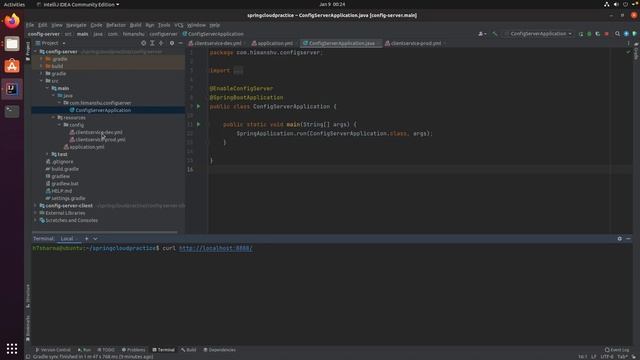Open the Build tool window button

(x=189, y=350)
